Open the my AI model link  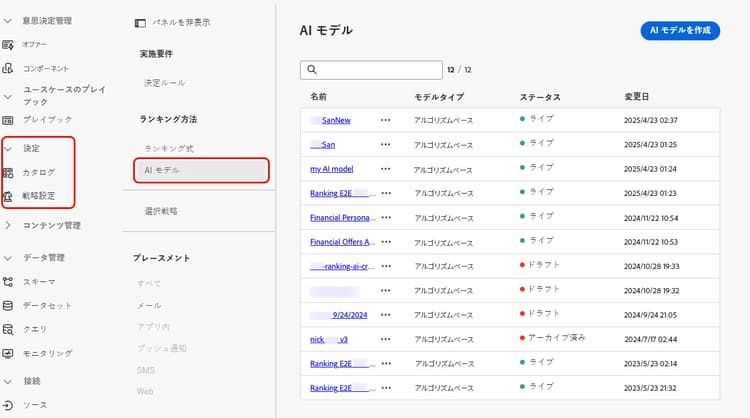coord(331,168)
